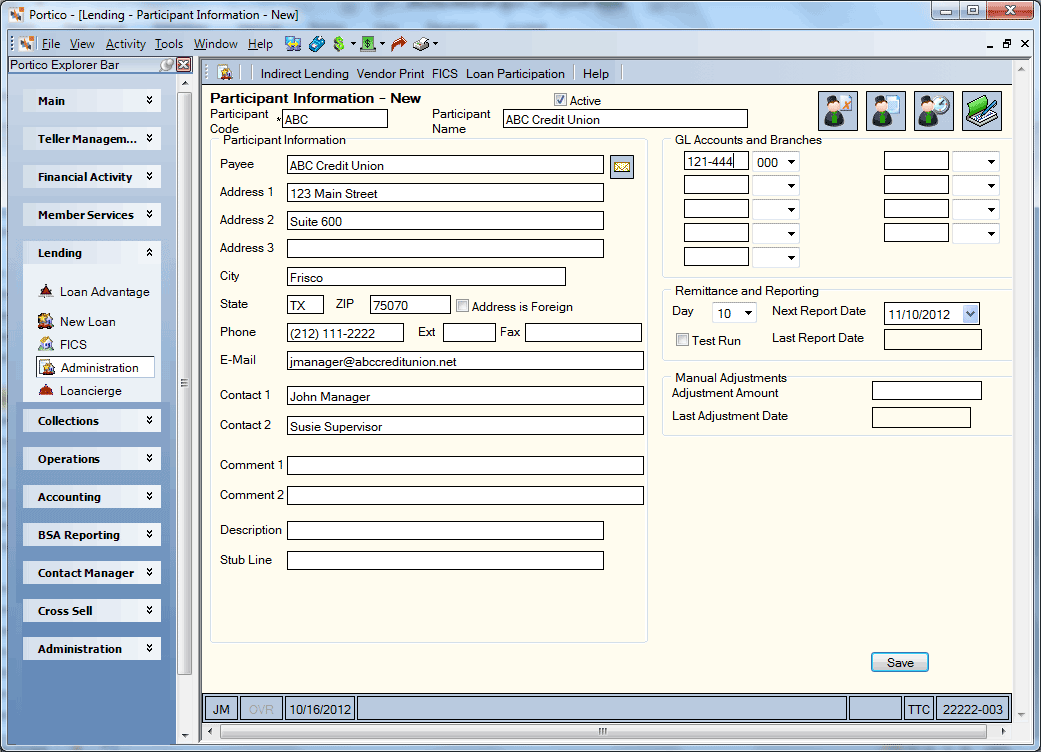The width and height of the screenshot is (1041, 752).
Task: Expand the Contact Manager section
Action: coord(92,573)
